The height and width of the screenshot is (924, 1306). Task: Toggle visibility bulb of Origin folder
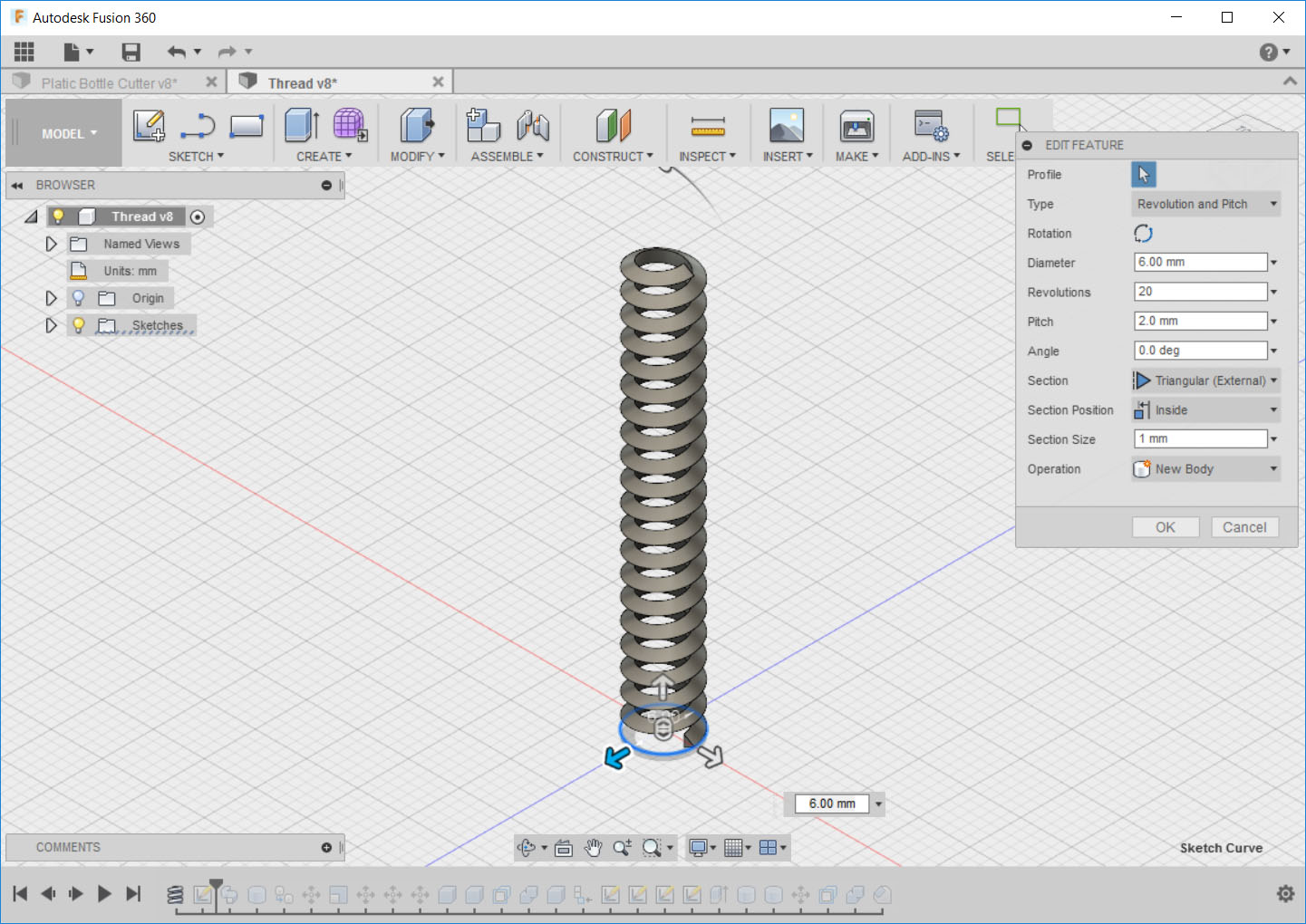pos(78,298)
